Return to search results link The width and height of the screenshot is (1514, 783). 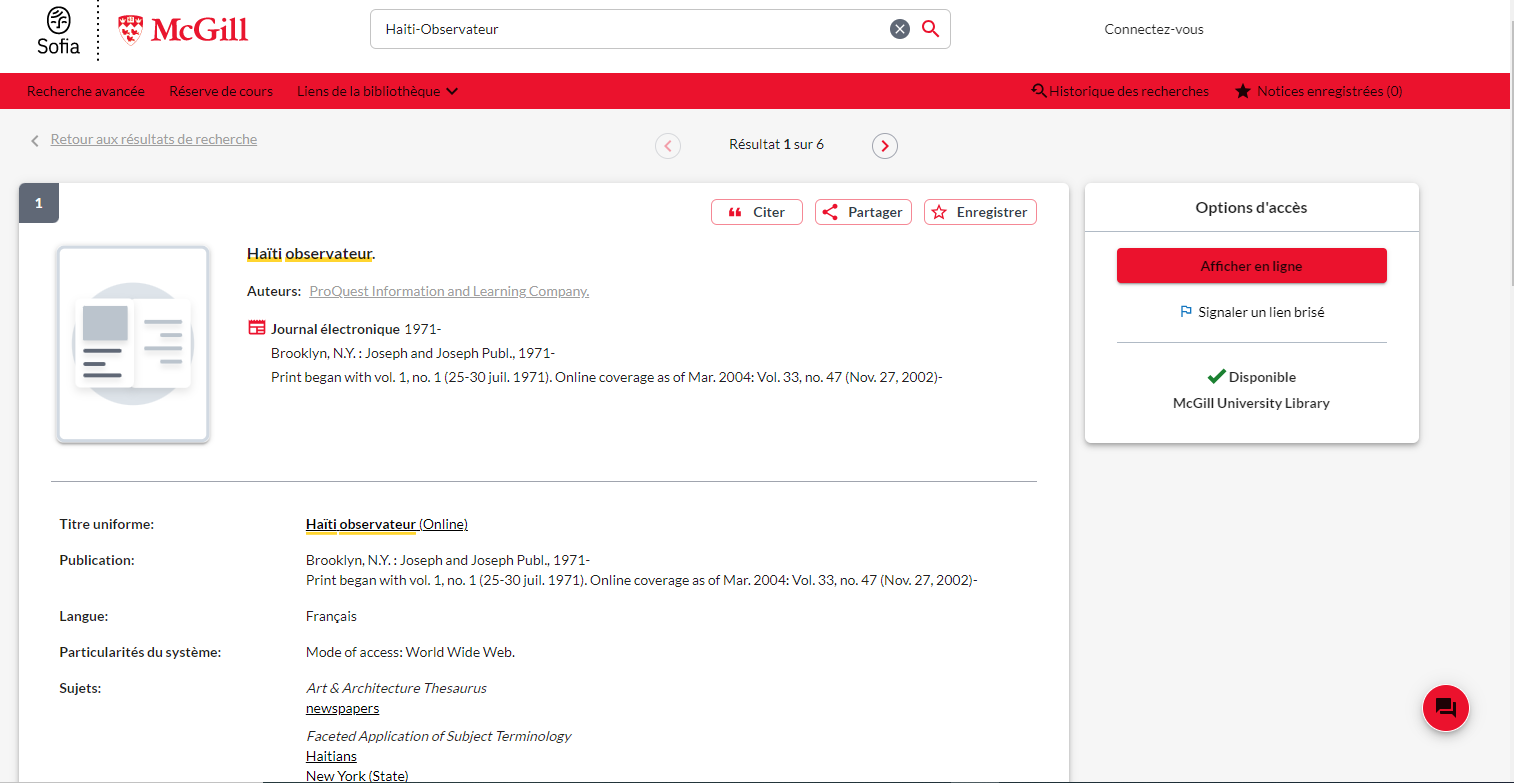pyautogui.click(x=153, y=140)
